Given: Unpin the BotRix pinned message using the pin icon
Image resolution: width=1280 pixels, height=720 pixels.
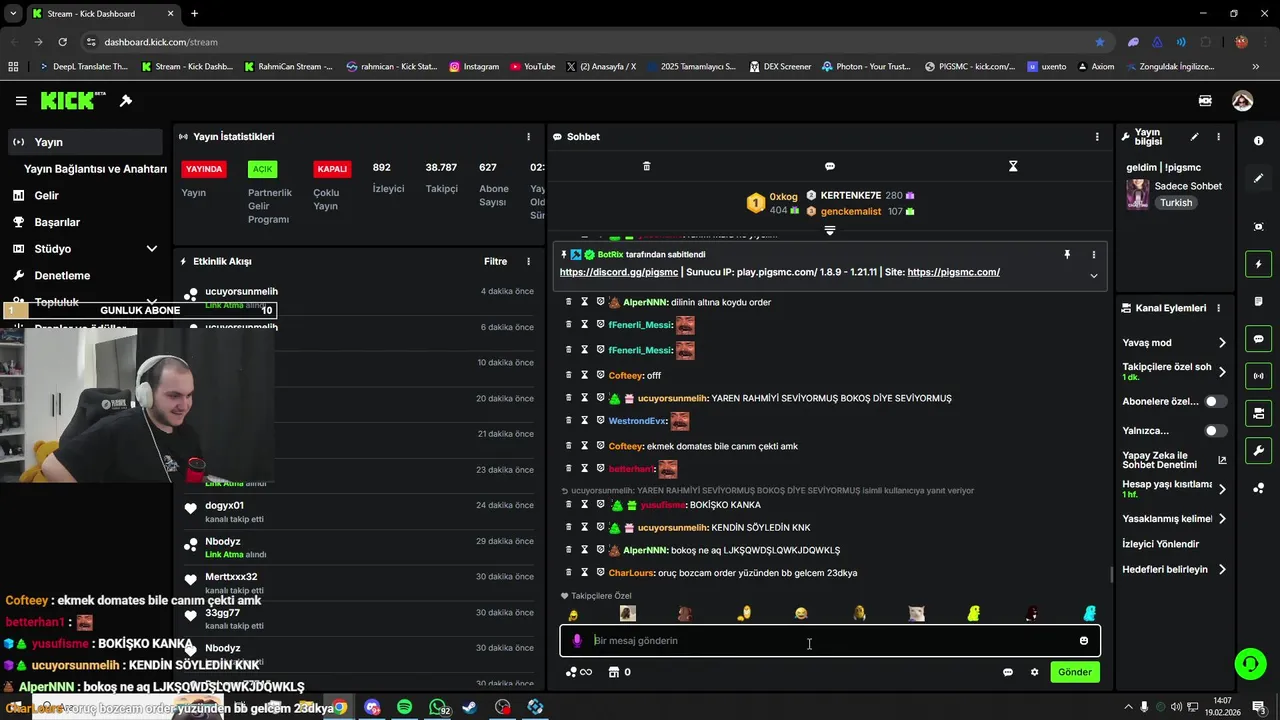Looking at the screenshot, I should coord(1068,255).
